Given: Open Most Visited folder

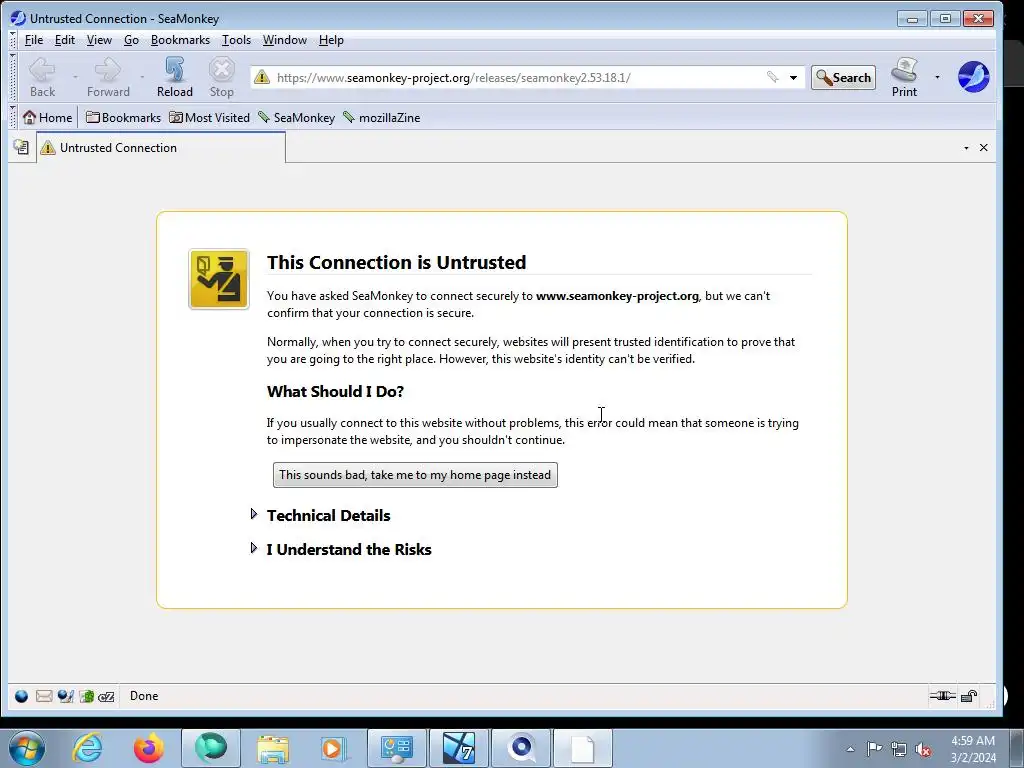Looking at the screenshot, I should [210, 118].
